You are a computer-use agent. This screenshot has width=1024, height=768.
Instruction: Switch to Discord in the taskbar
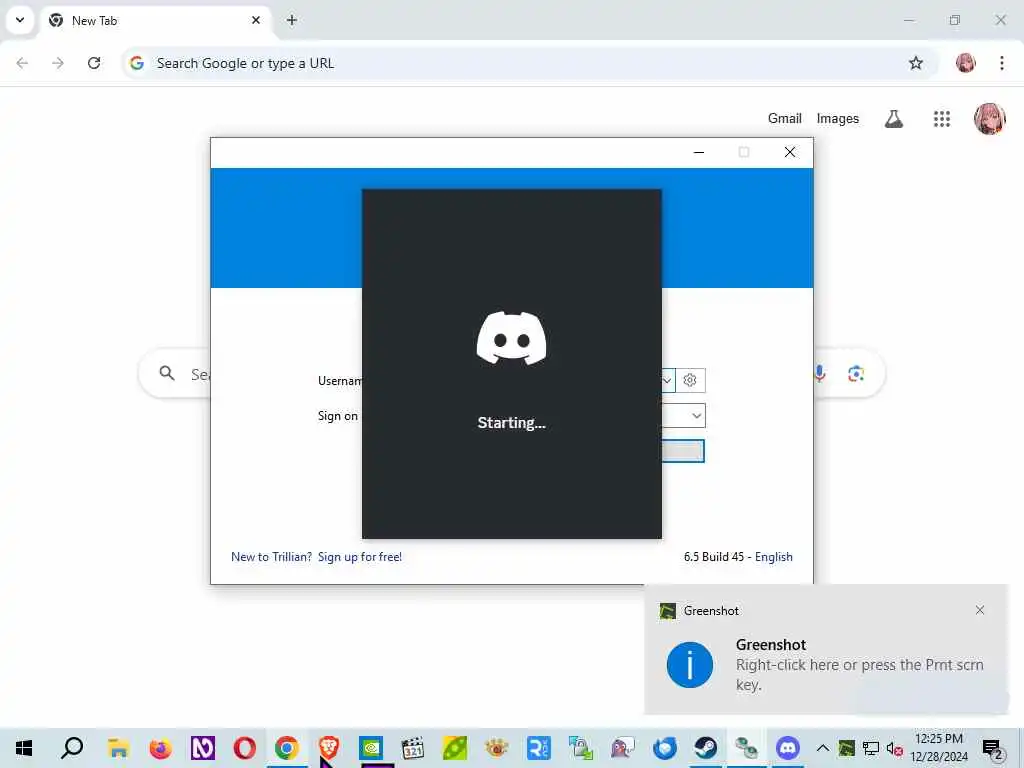(x=788, y=748)
